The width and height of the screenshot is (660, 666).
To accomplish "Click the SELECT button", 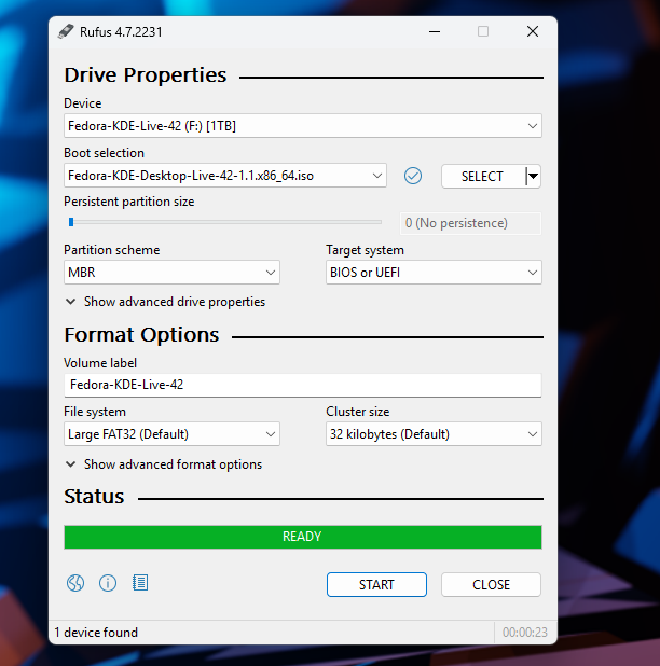I will tap(483, 176).
